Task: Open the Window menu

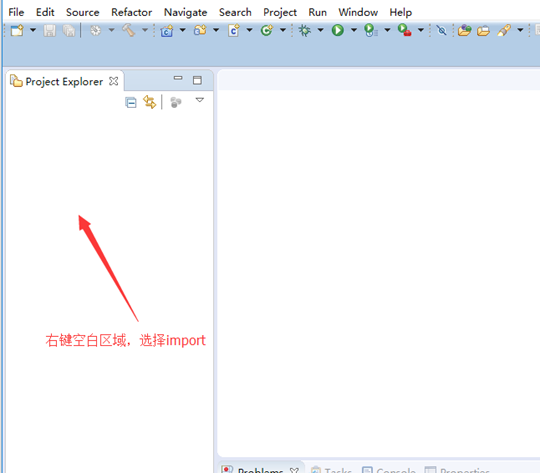Action: 358,12
